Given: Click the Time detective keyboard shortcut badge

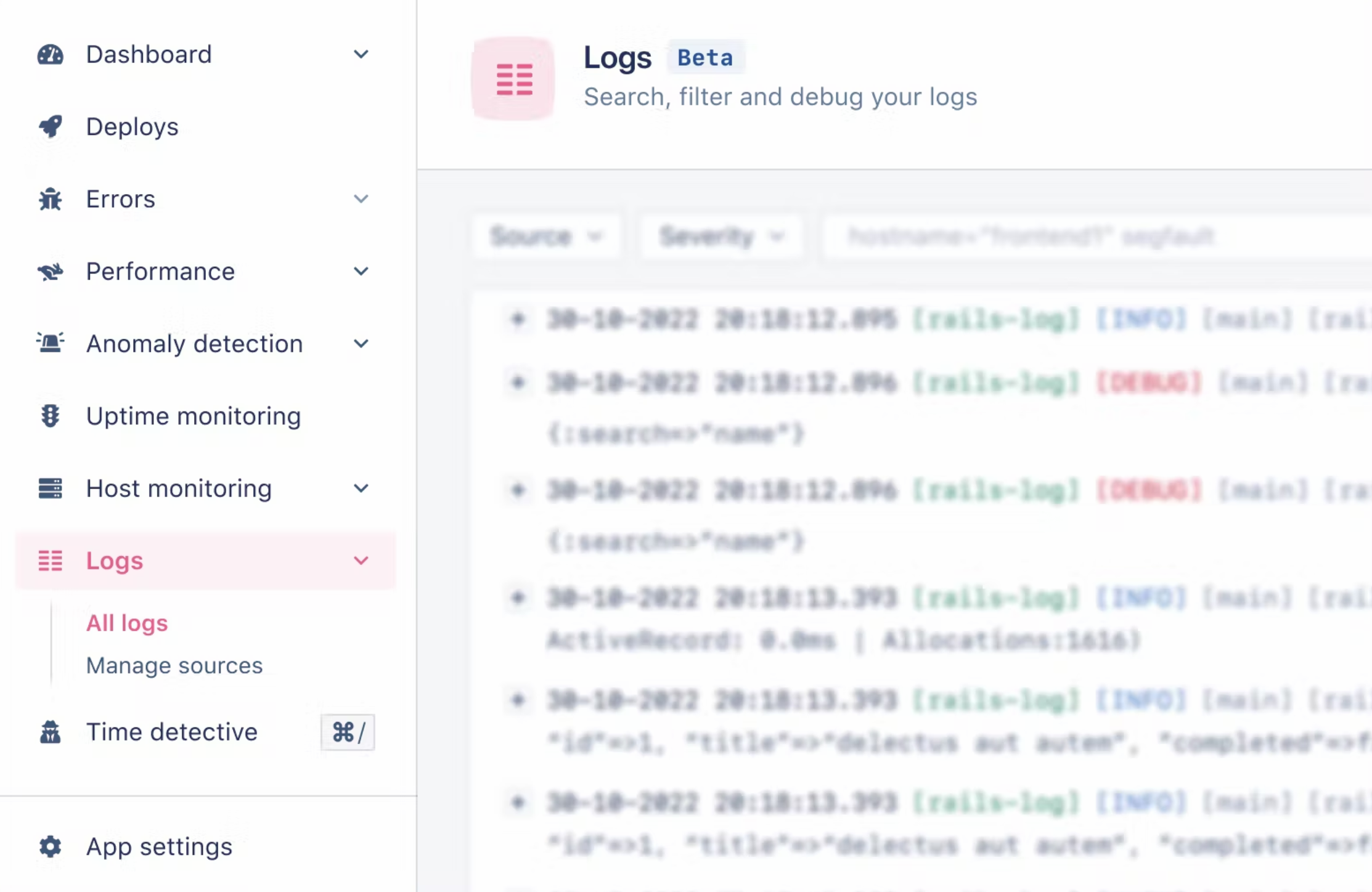Looking at the screenshot, I should pyautogui.click(x=348, y=732).
